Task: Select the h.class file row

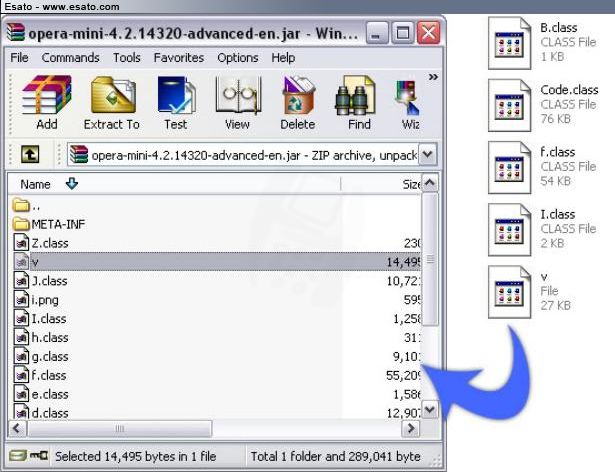Action: (x=214, y=337)
